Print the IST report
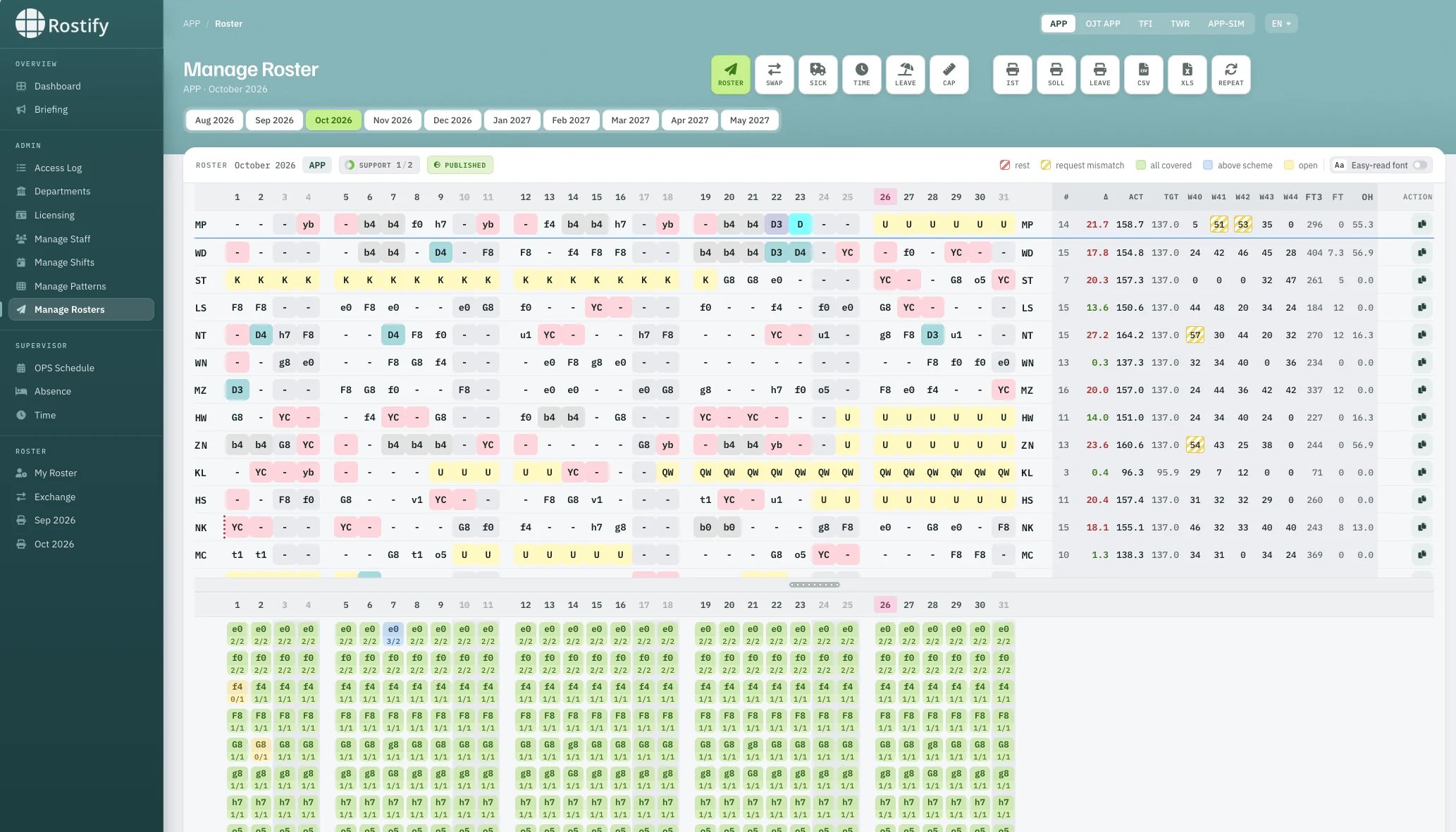This screenshot has width=1456, height=832. [x=1012, y=75]
